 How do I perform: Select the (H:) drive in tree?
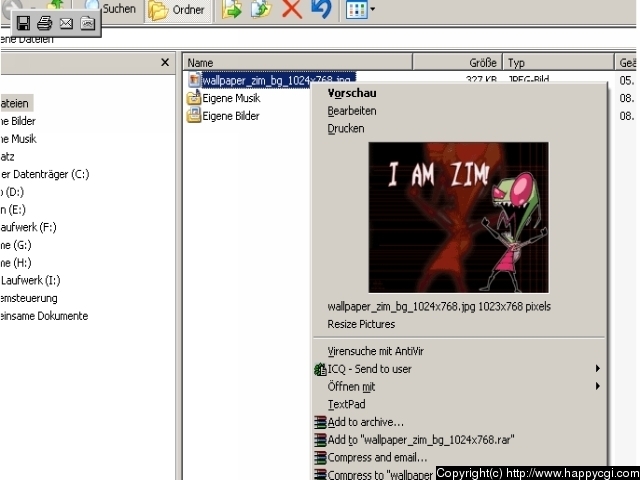point(16,262)
